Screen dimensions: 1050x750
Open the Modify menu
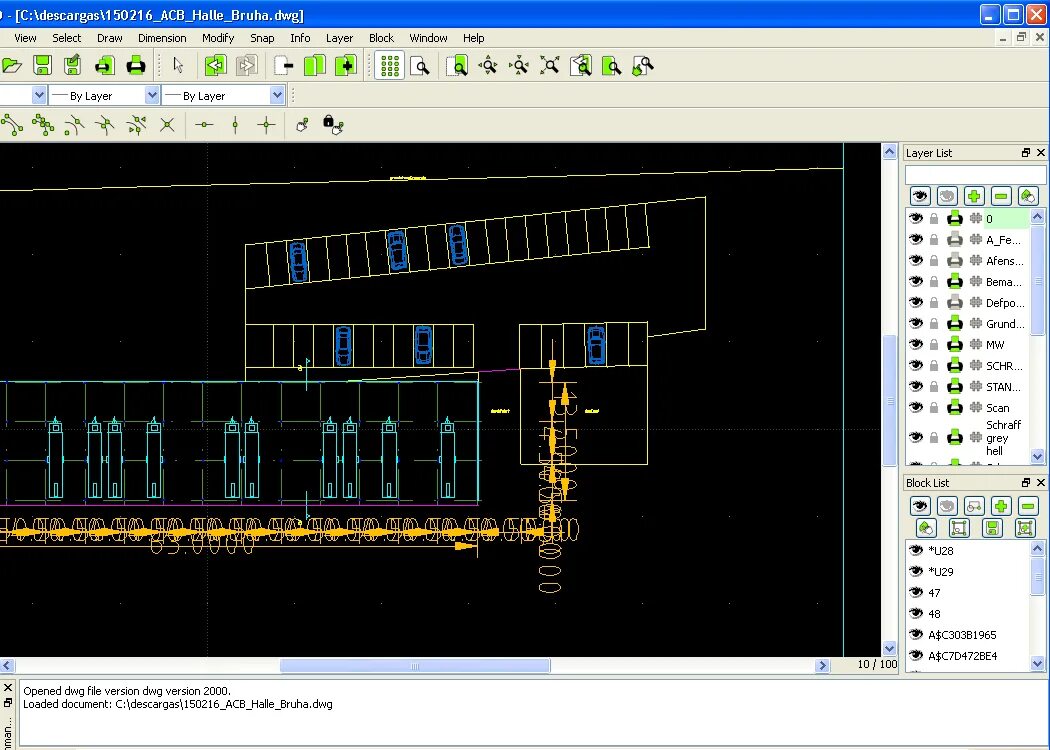tap(218, 38)
